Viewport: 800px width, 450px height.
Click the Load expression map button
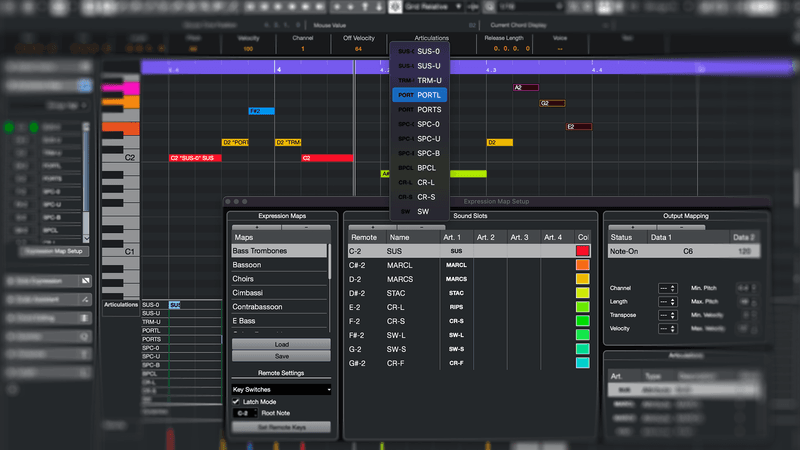point(281,344)
